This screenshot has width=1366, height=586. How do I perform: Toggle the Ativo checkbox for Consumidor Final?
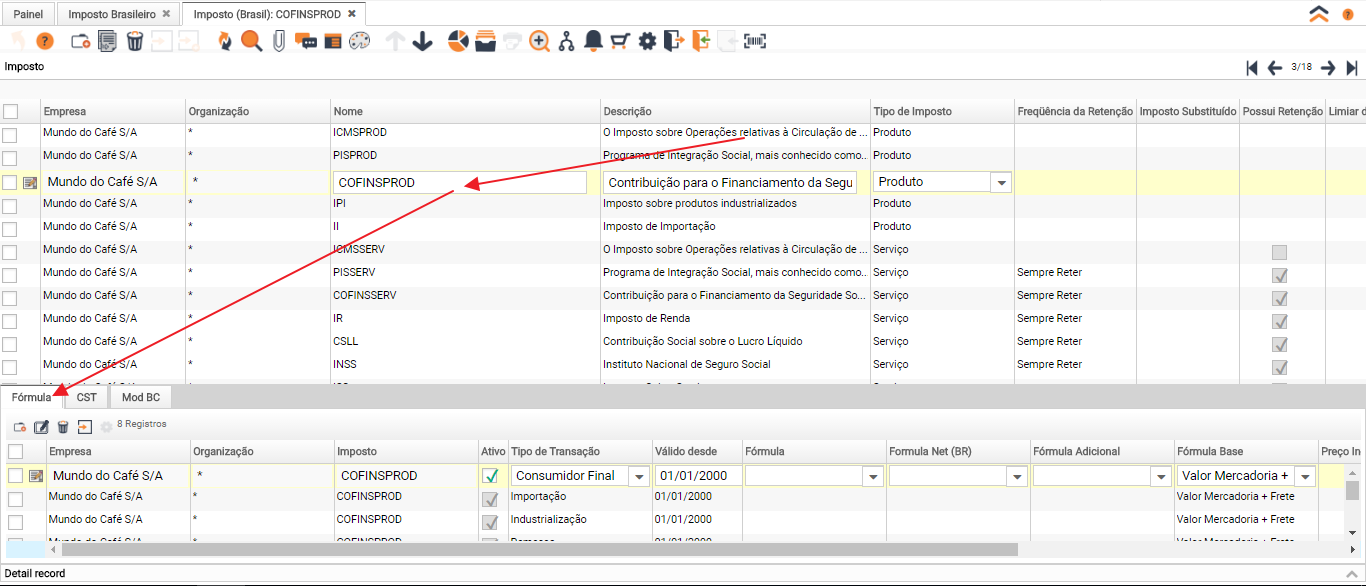[x=491, y=476]
